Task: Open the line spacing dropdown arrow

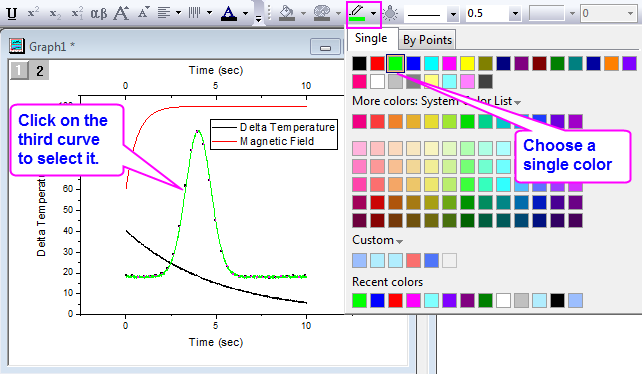Action: click(x=209, y=13)
